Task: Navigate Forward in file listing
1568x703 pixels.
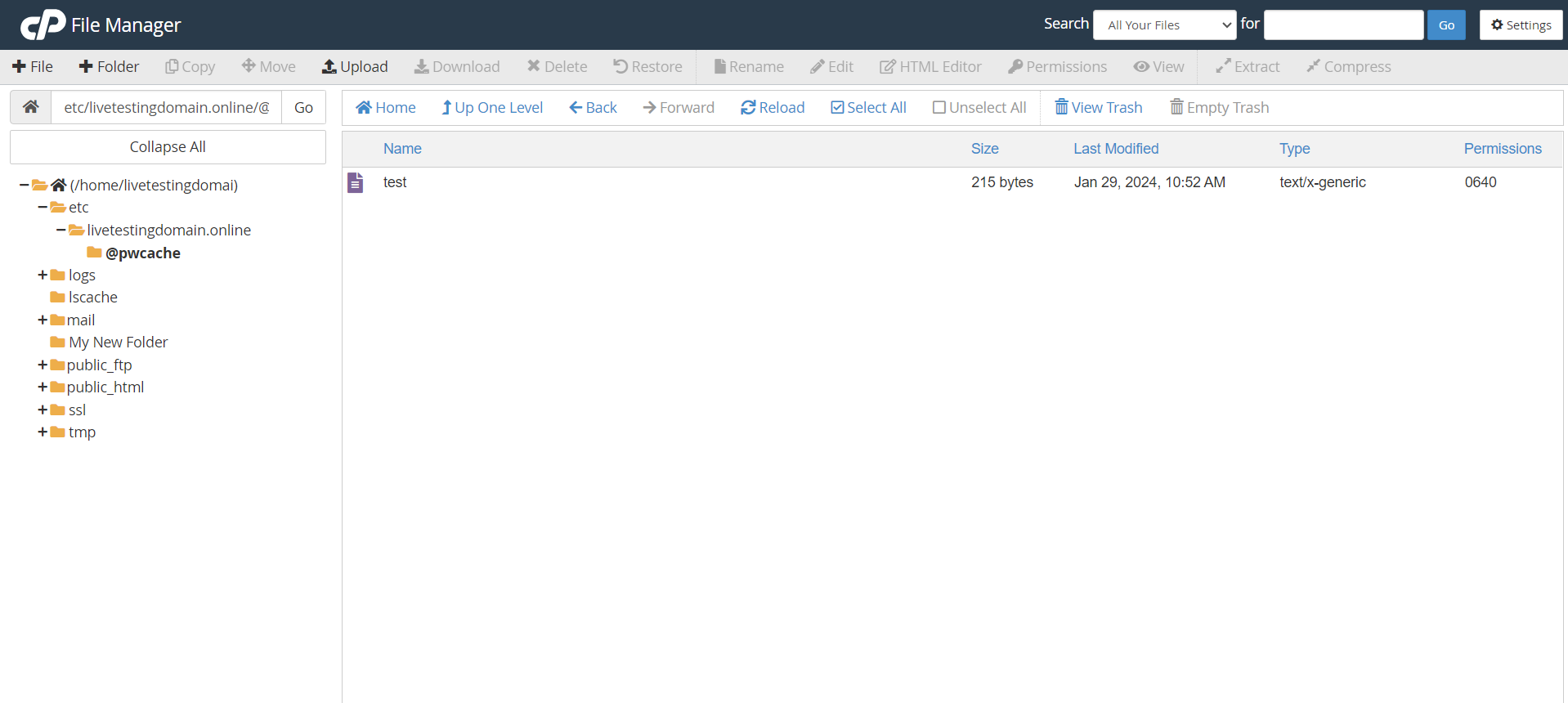Action: pos(679,107)
